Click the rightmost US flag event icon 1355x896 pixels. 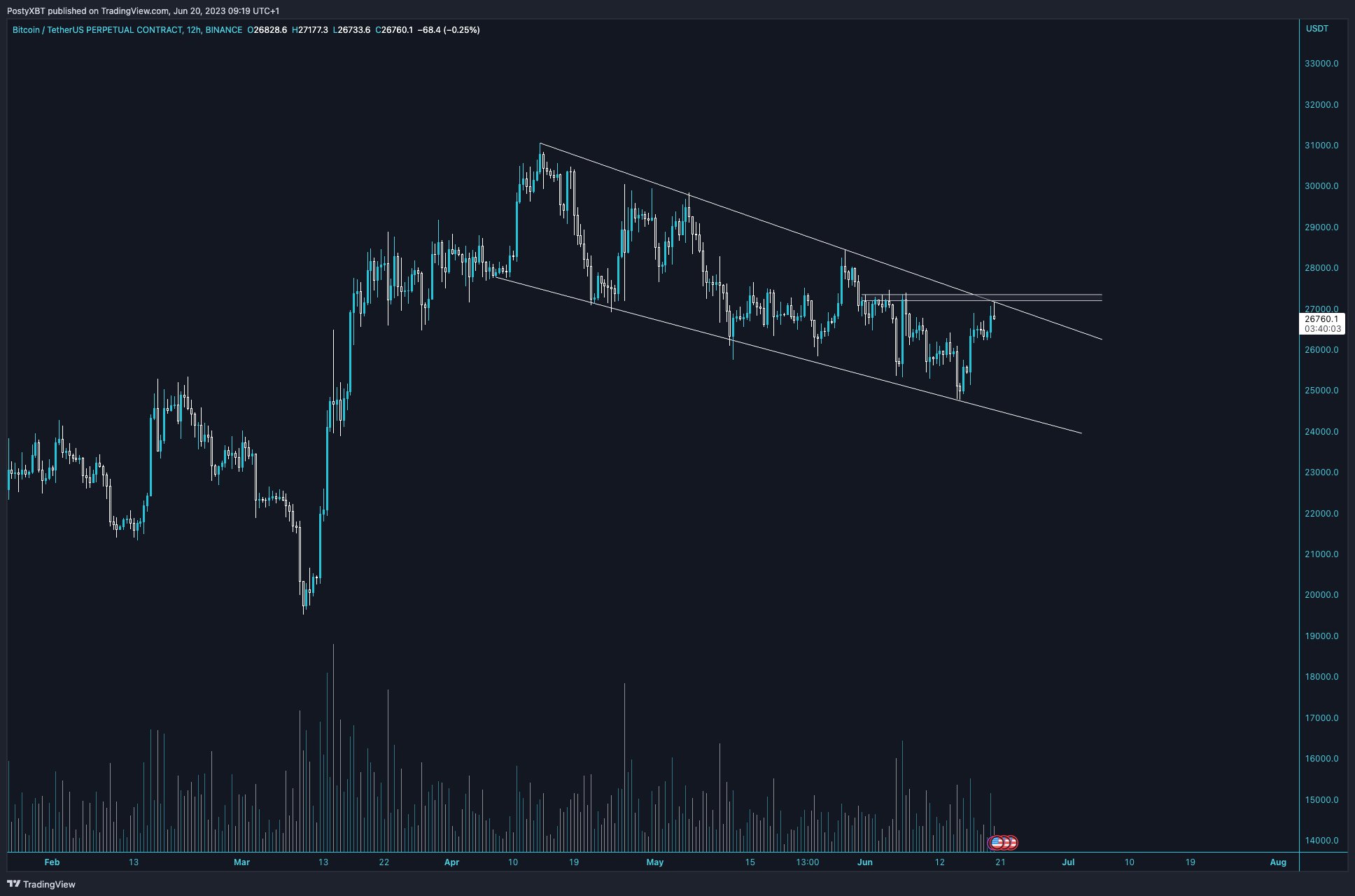(x=1011, y=842)
